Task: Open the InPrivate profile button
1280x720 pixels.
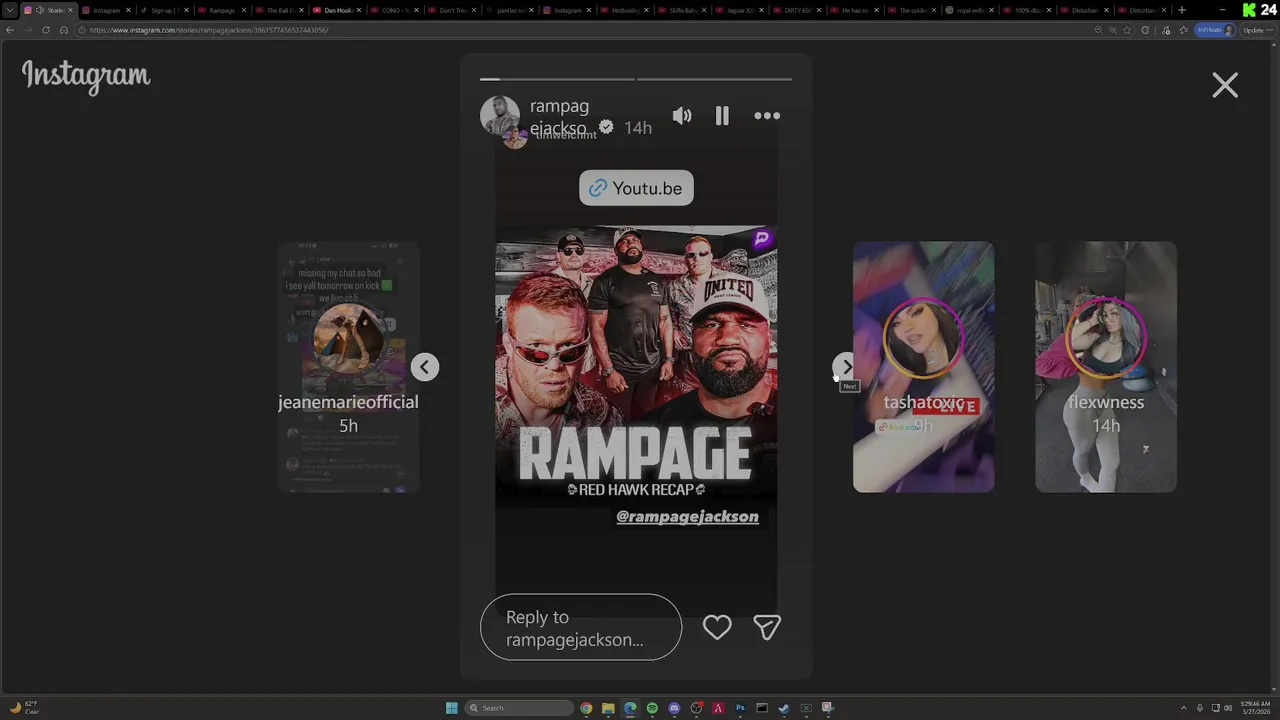Action: click(x=1216, y=30)
